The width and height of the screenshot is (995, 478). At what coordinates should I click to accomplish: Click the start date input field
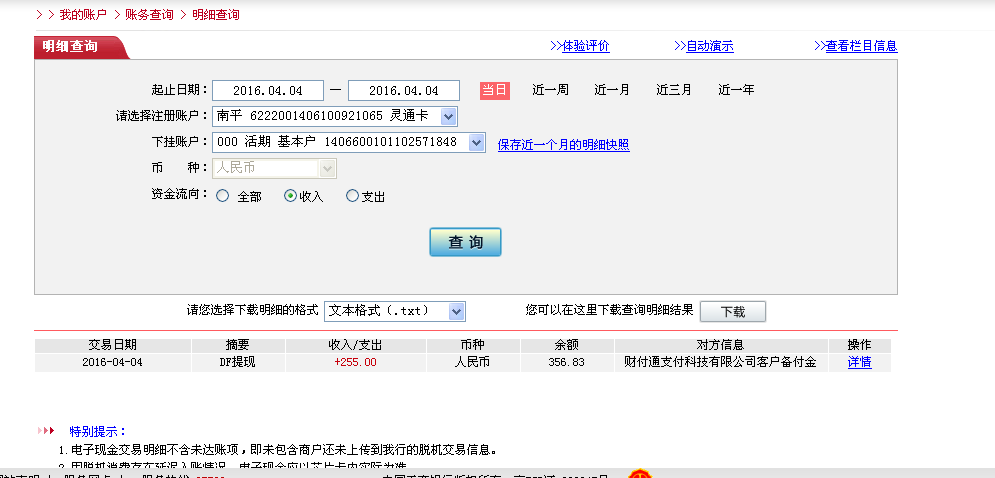267,91
